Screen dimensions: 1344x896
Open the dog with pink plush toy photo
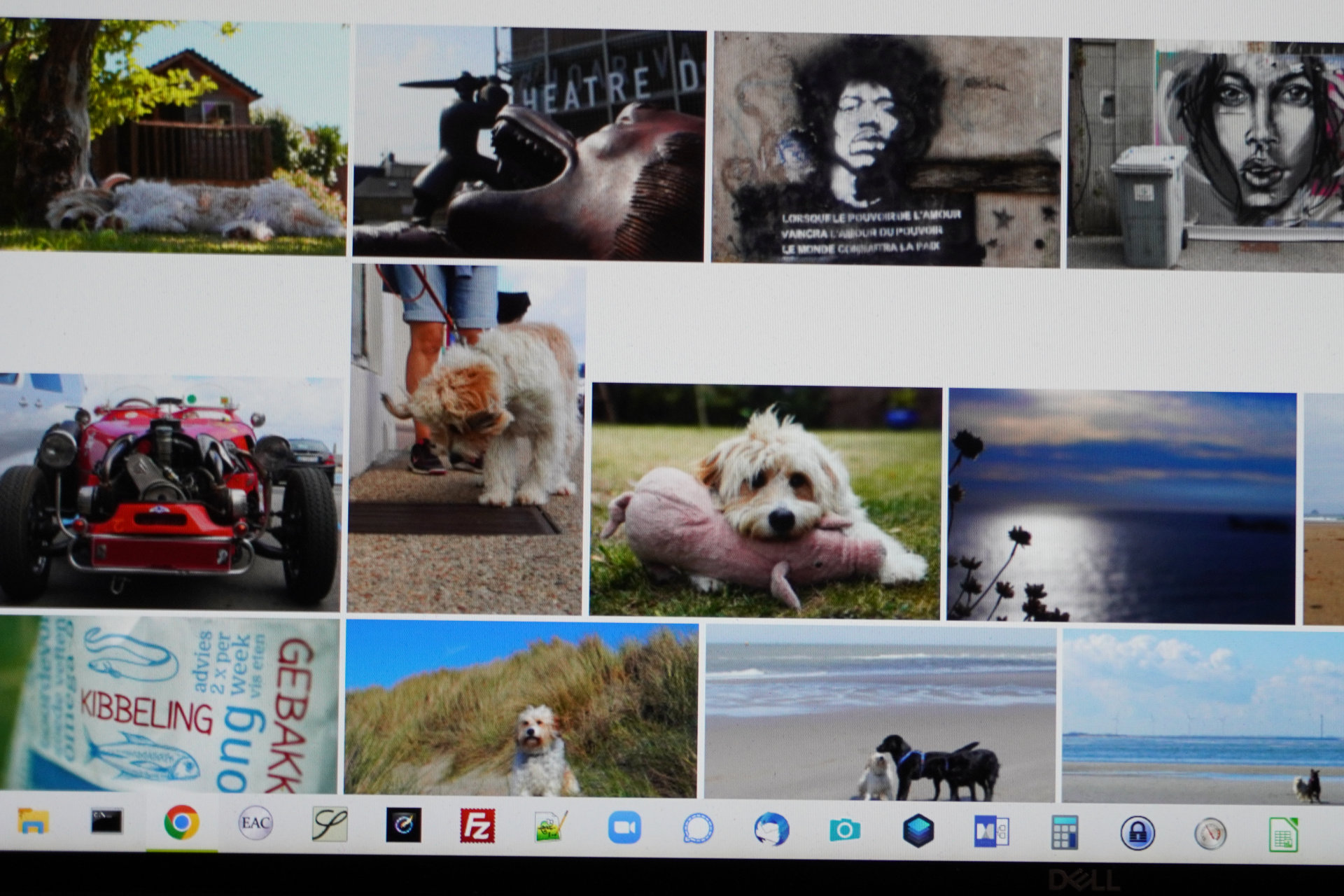766,501
